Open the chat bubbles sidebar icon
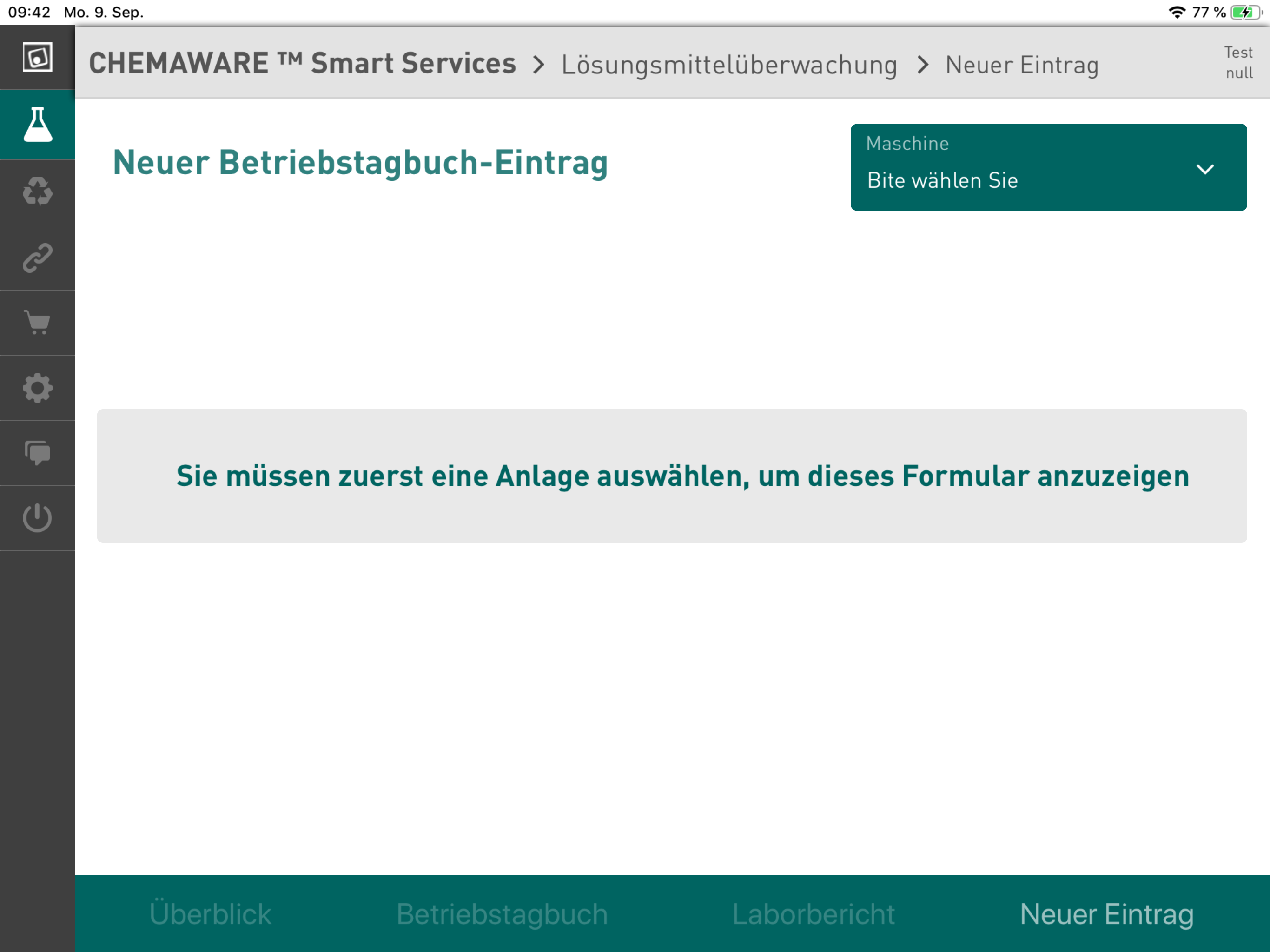This screenshot has height=952, width=1270. coord(37,453)
